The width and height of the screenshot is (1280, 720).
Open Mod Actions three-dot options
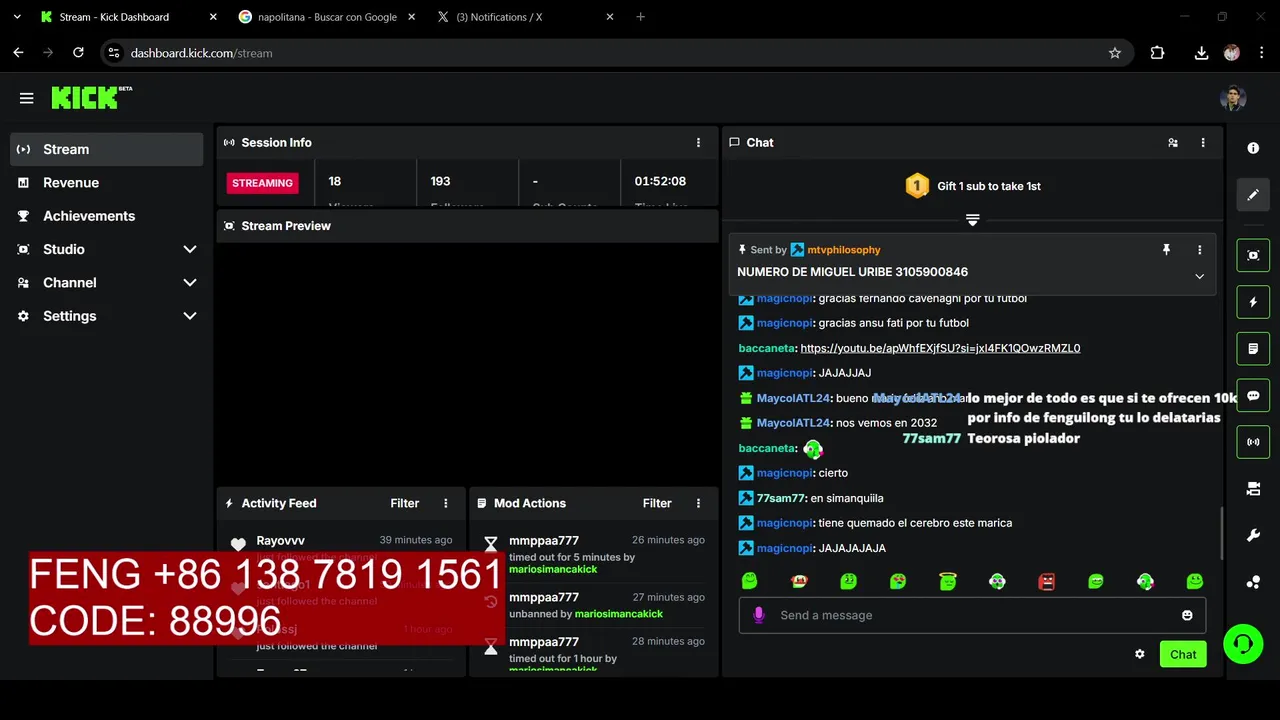(698, 503)
